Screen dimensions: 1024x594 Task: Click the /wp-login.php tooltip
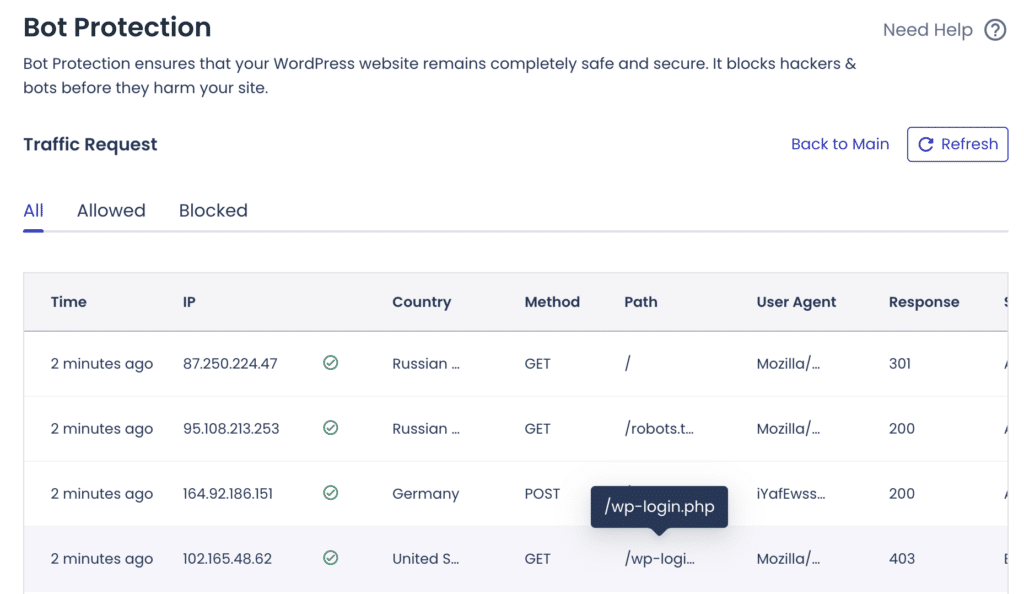659,507
